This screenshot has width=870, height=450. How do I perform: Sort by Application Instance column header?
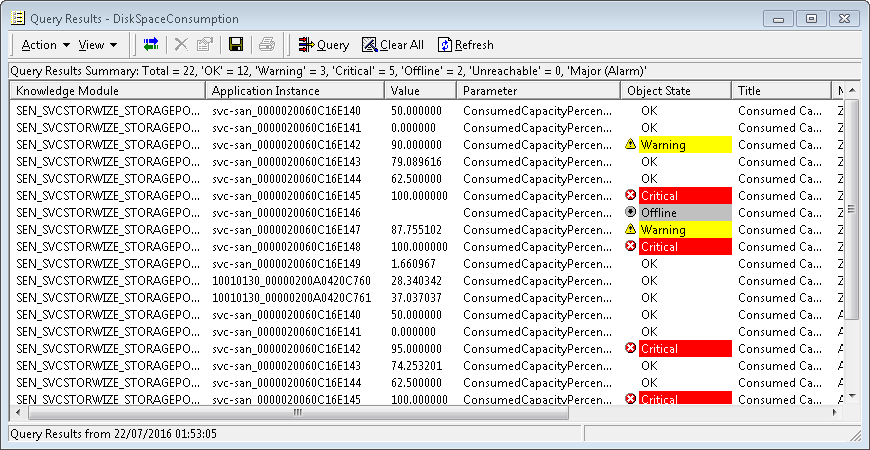295,91
